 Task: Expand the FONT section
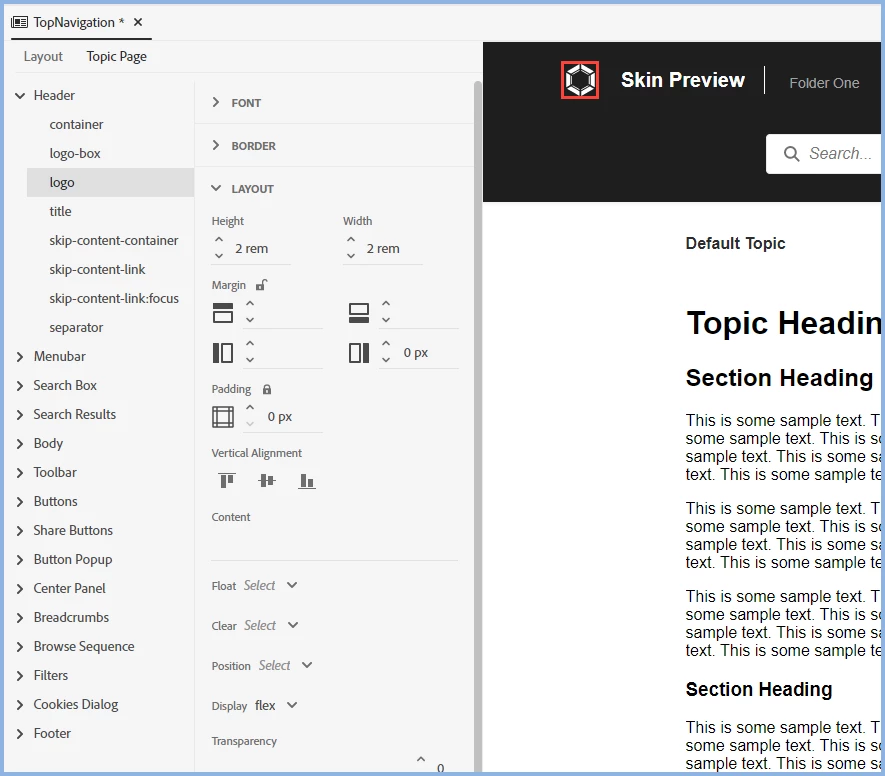215,102
